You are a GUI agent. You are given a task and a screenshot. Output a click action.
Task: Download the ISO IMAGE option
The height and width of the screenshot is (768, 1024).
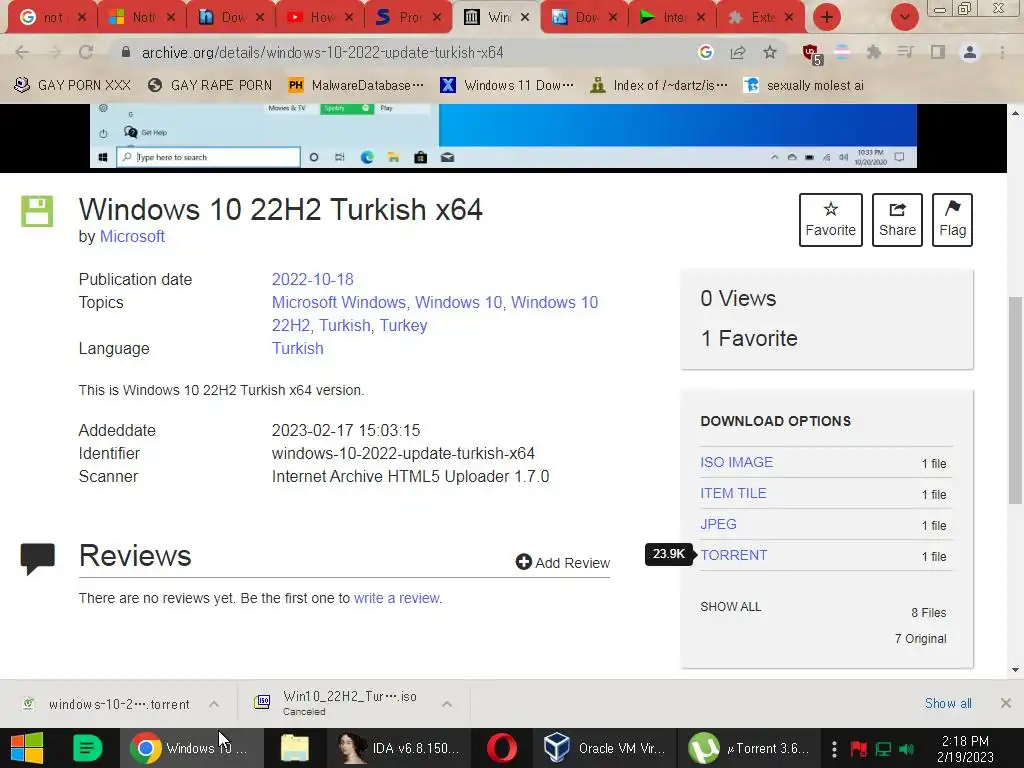737,462
